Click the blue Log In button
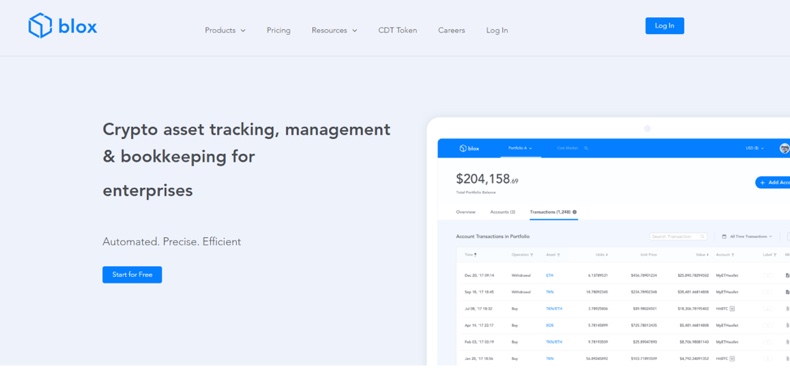 (x=665, y=26)
